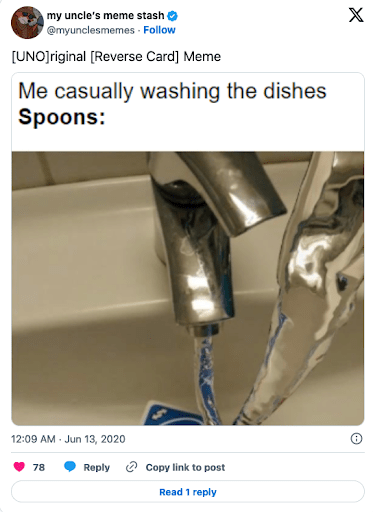
Task: Click the [UNO]riginal [Reverse Card] Meme text
Action: coord(116,56)
